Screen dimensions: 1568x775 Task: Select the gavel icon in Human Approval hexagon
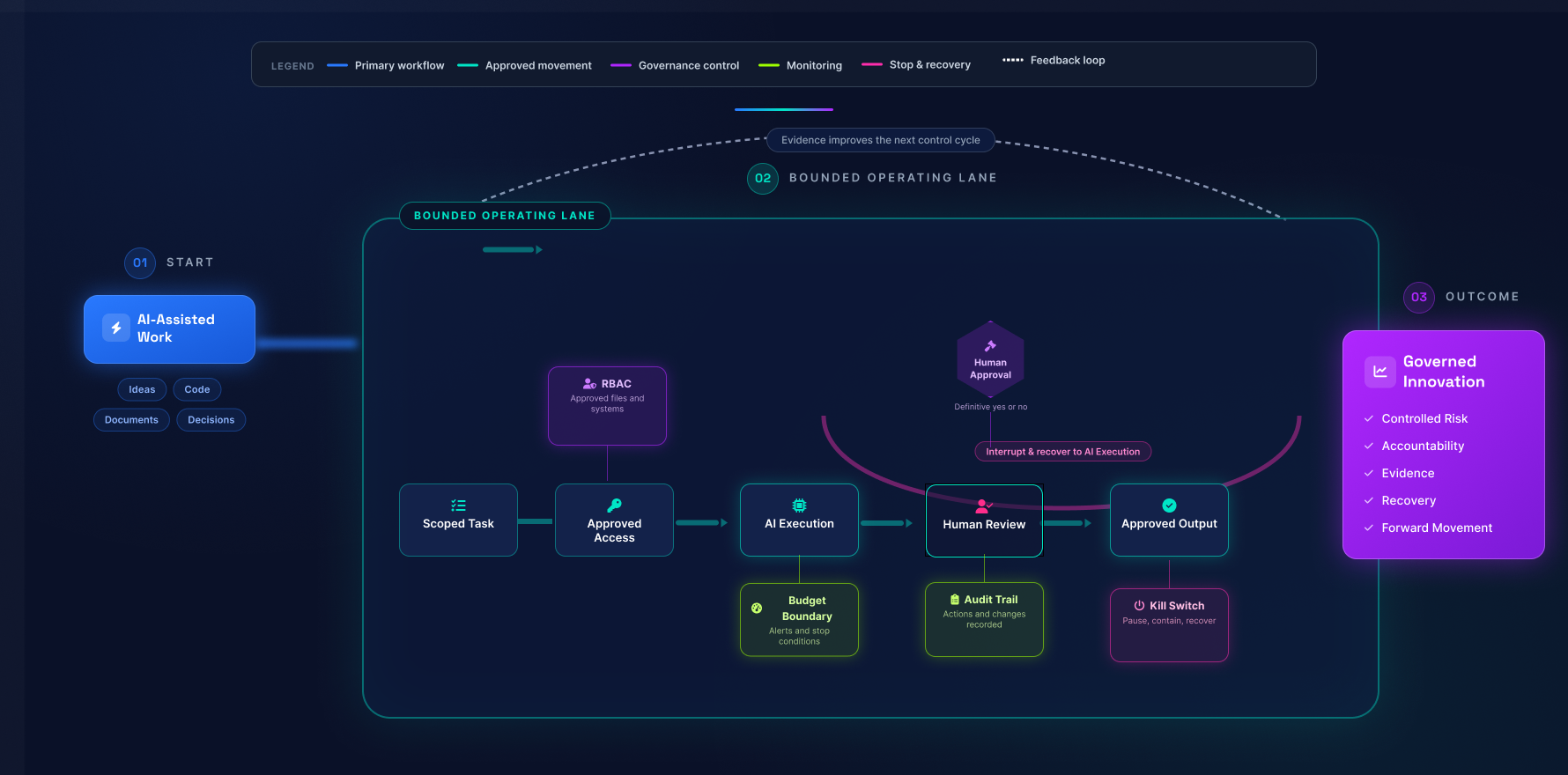pyautogui.click(x=990, y=346)
